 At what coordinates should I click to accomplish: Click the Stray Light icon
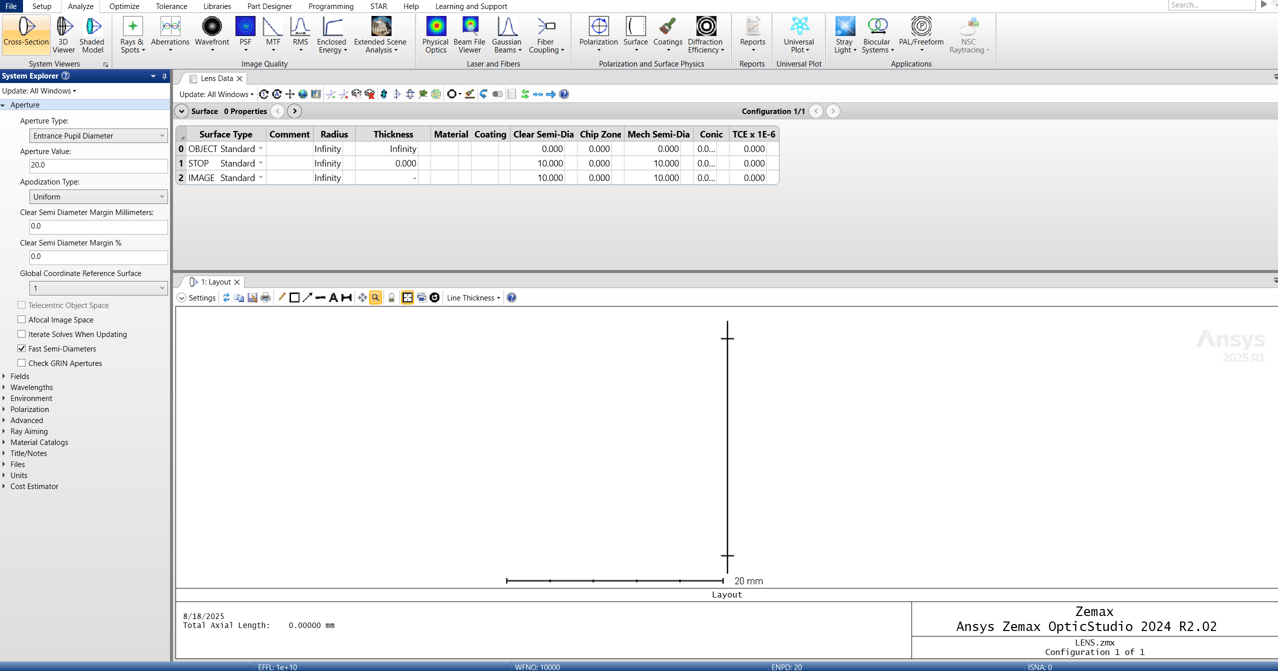point(845,32)
